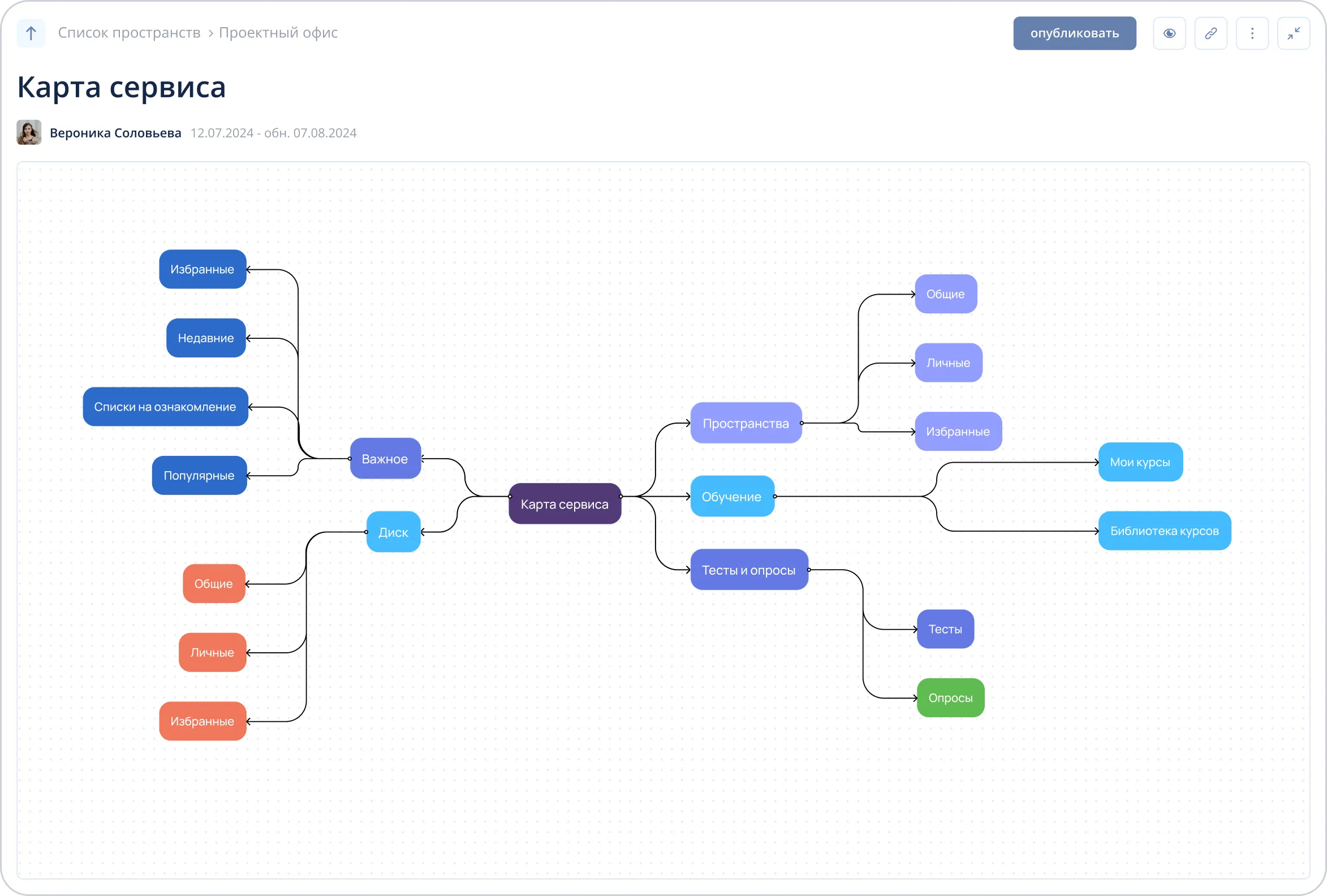The image size is (1327, 896).
Task: Click the up arrow back icon
Action: click(x=31, y=33)
